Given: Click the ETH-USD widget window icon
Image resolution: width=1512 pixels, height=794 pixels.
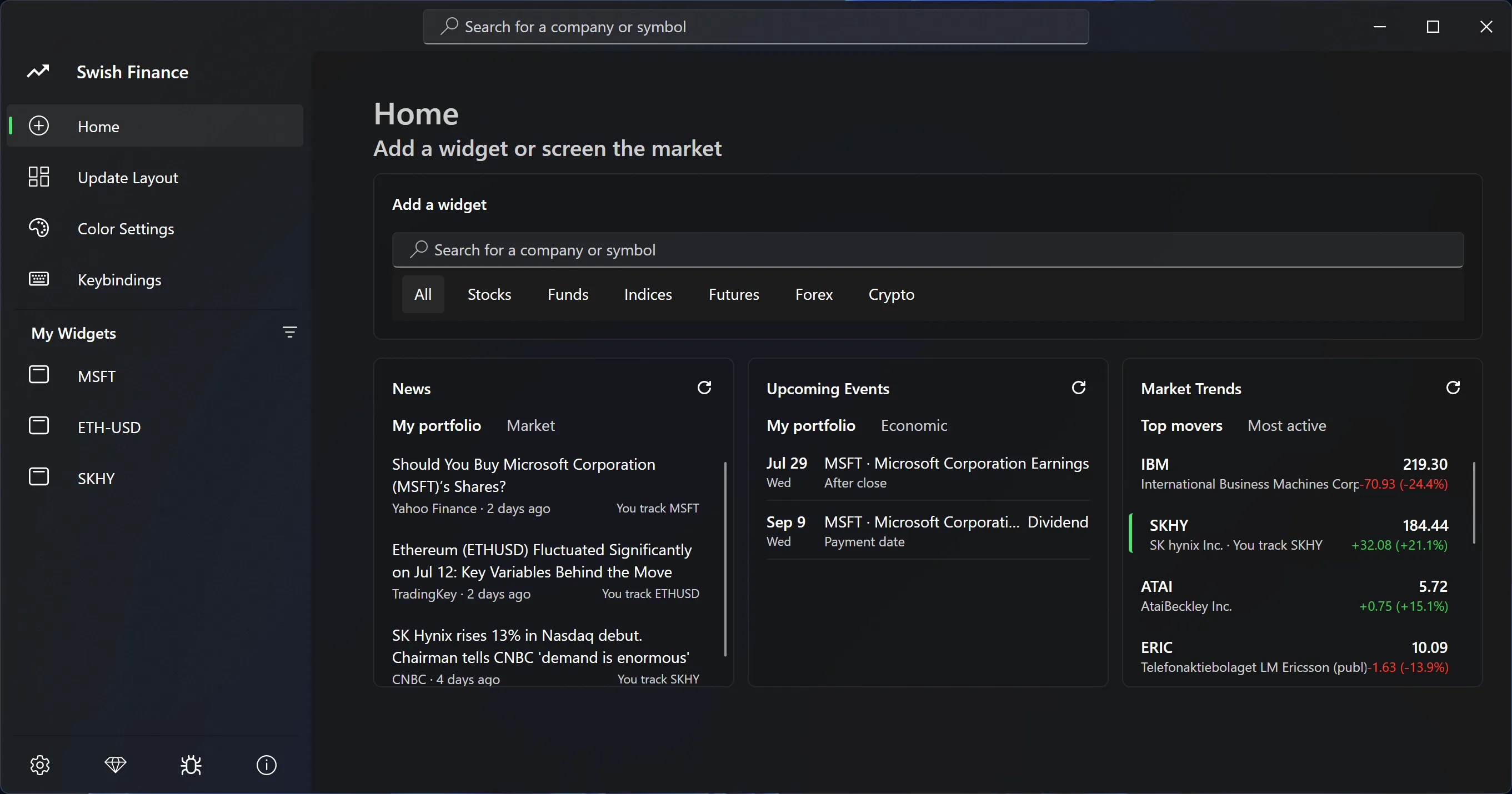Looking at the screenshot, I should tap(39, 425).
